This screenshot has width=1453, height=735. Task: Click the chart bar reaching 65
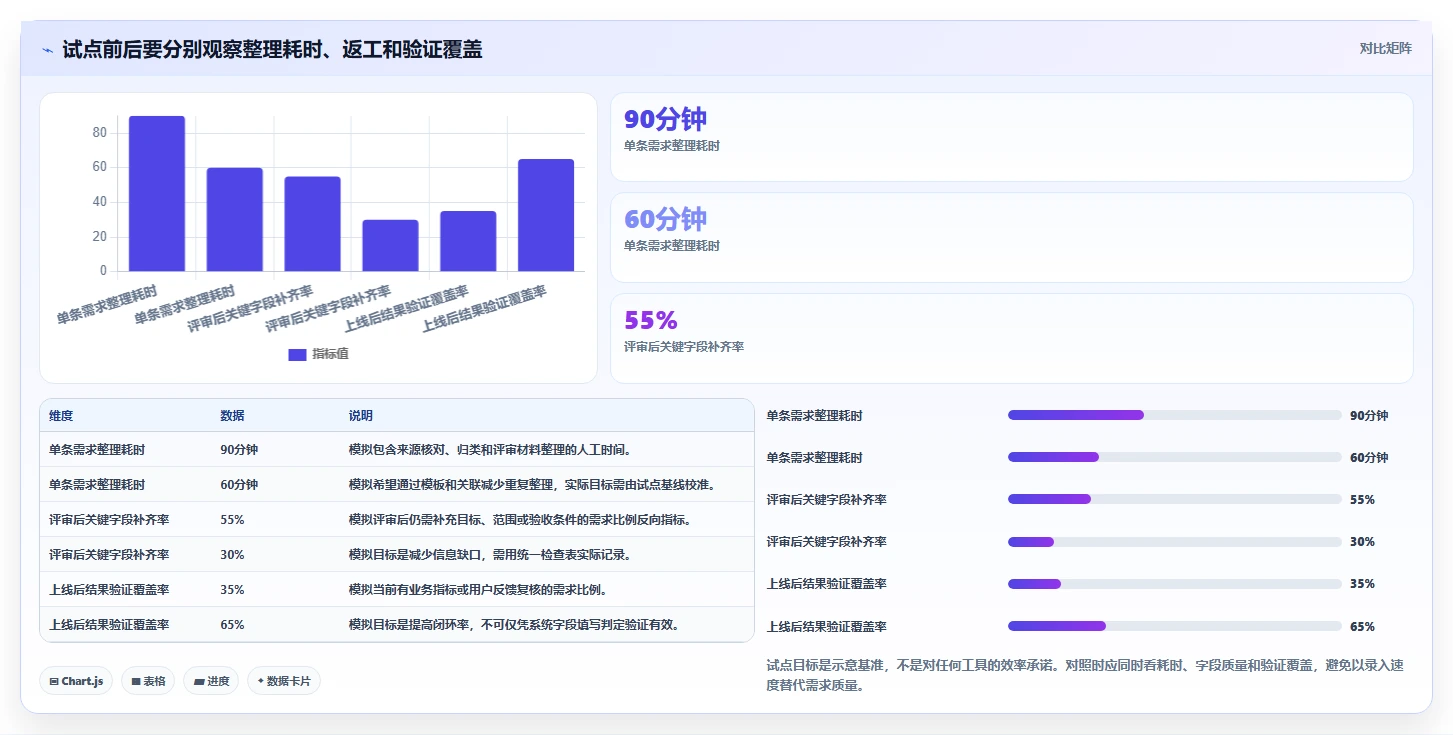coord(546,215)
